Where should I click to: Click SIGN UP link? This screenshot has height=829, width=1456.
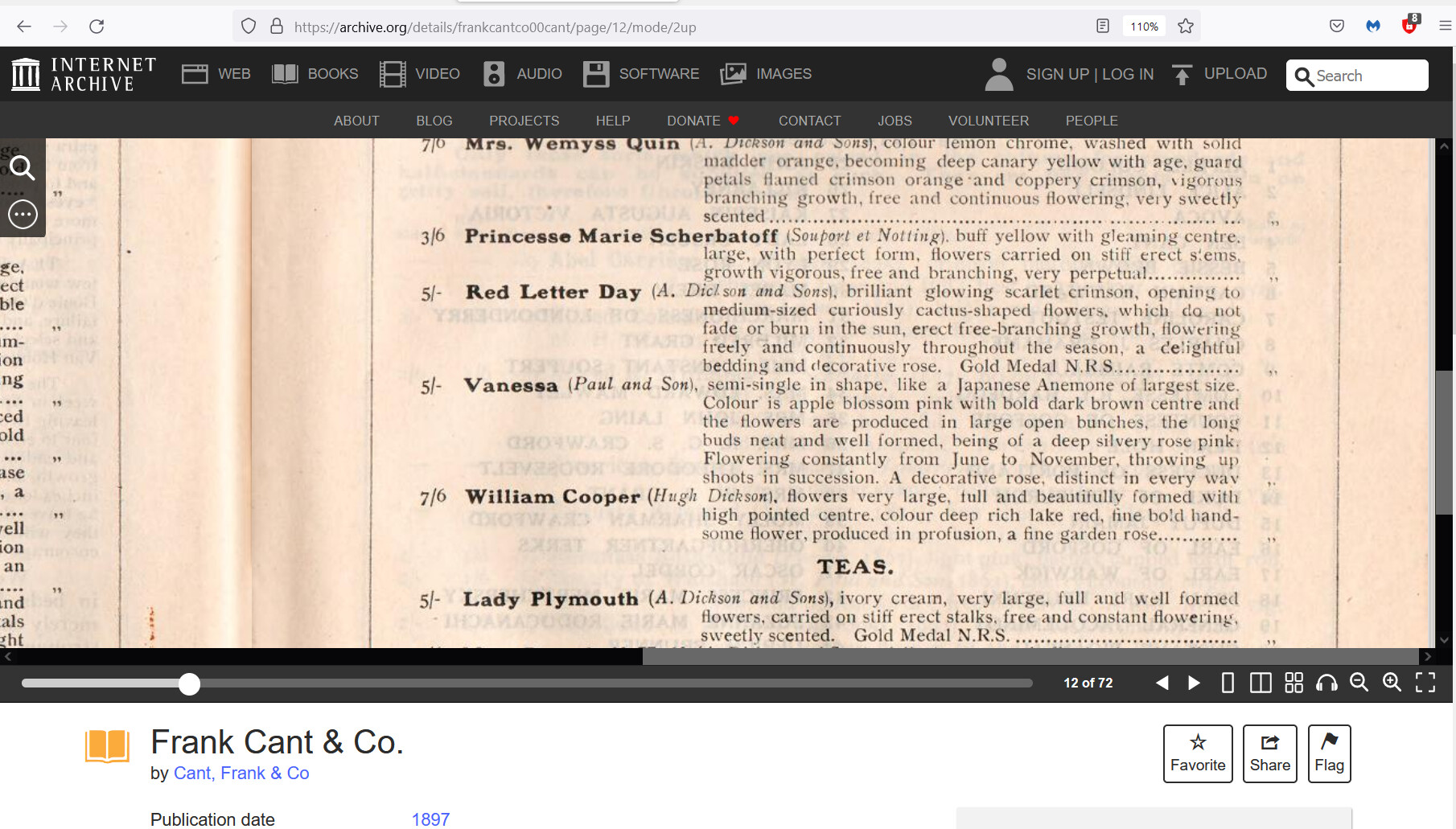(1057, 74)
